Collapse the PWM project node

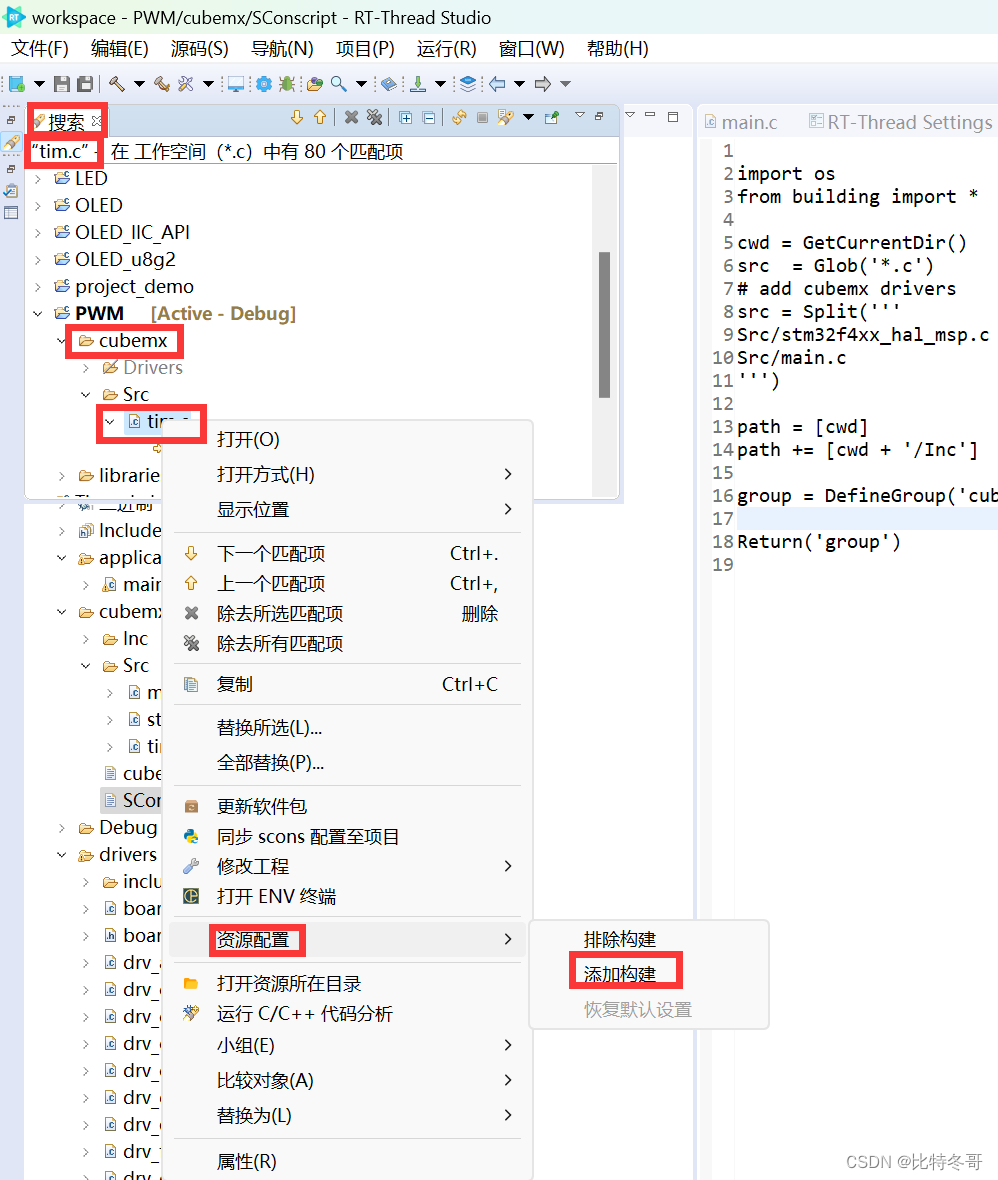(x=38, y=314)
